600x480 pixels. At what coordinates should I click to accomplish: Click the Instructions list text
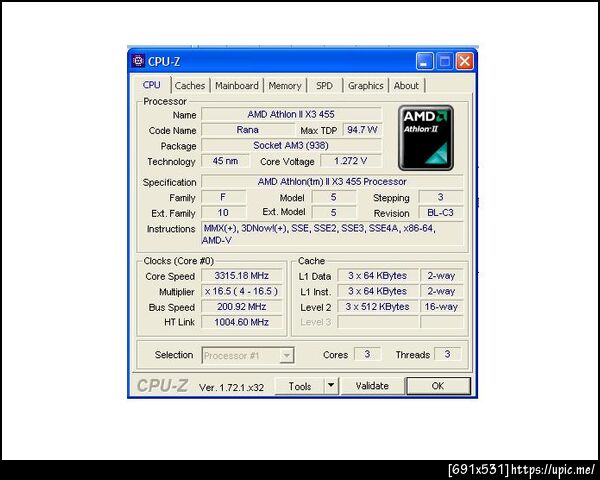pyautogui.click(x=332, y=234)
